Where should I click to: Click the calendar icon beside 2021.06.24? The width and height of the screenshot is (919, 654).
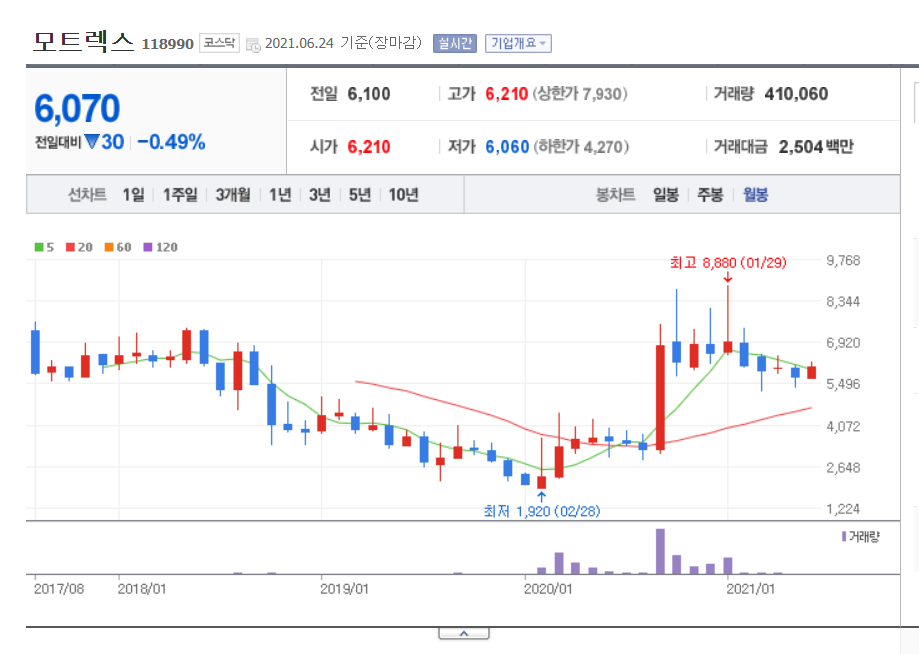click(253, 45)
